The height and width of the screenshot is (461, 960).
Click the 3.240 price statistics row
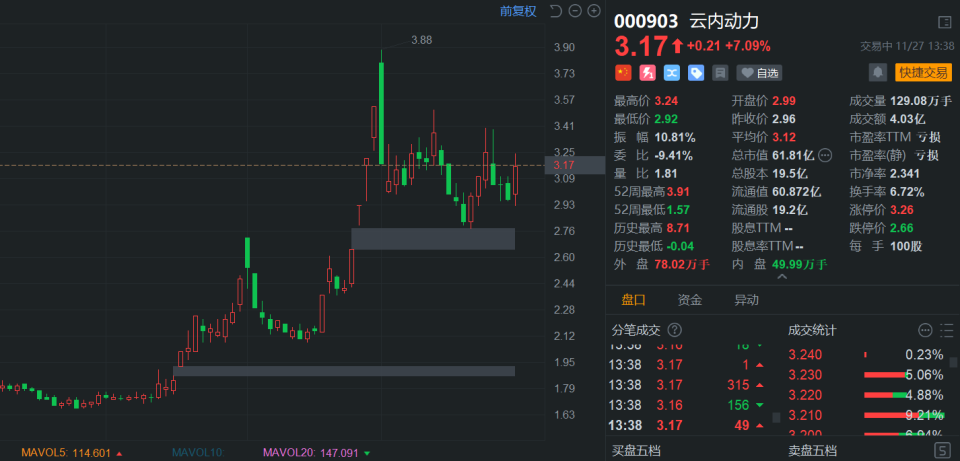866,354
